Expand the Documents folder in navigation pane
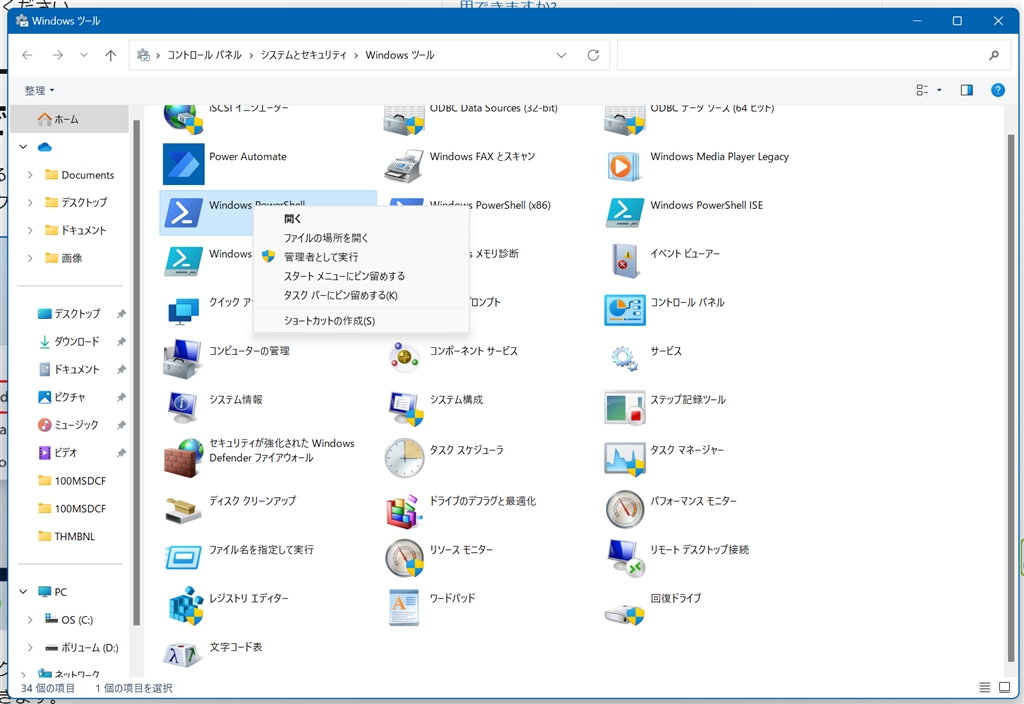This screenshot has height=704, width=1024. pos(30,175)
